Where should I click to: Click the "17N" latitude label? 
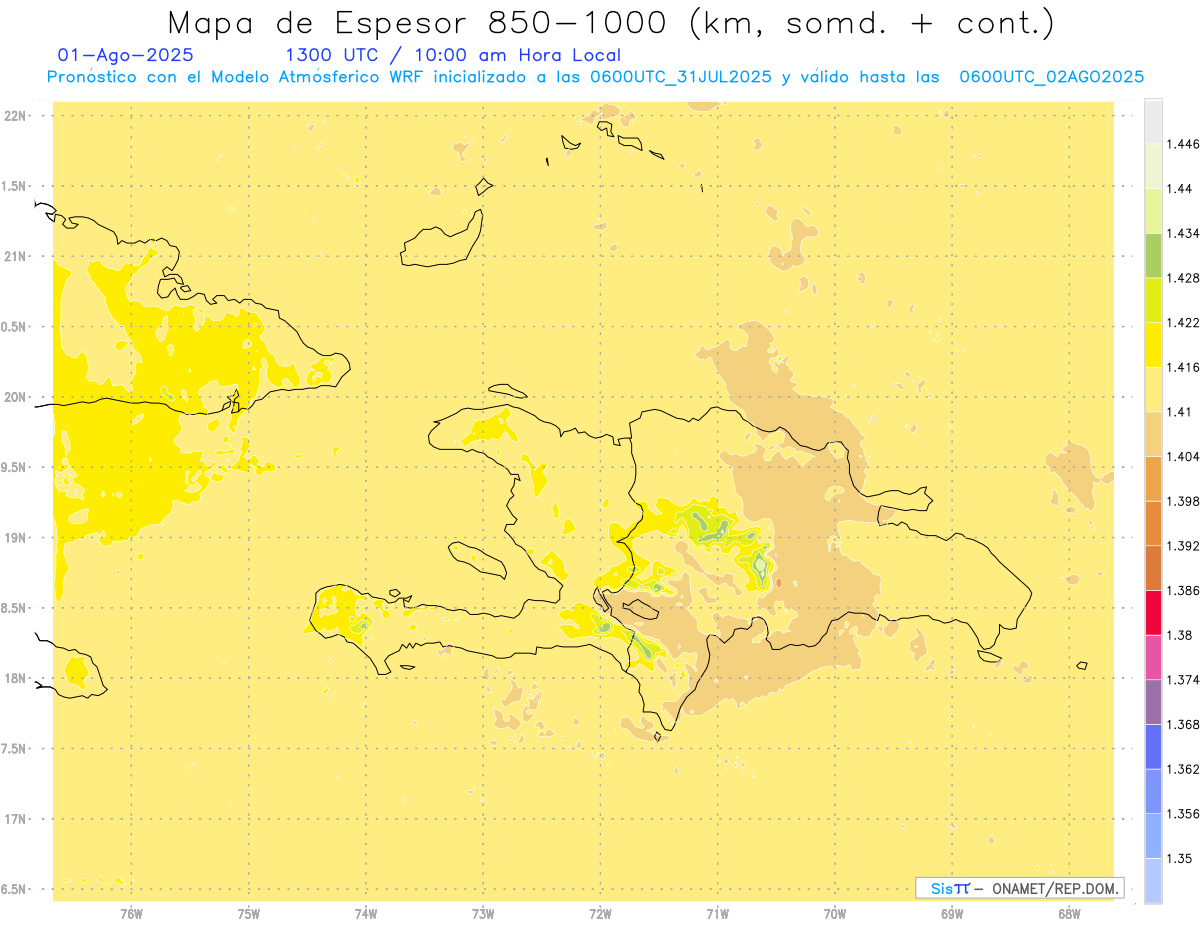[x=15, y=819]
